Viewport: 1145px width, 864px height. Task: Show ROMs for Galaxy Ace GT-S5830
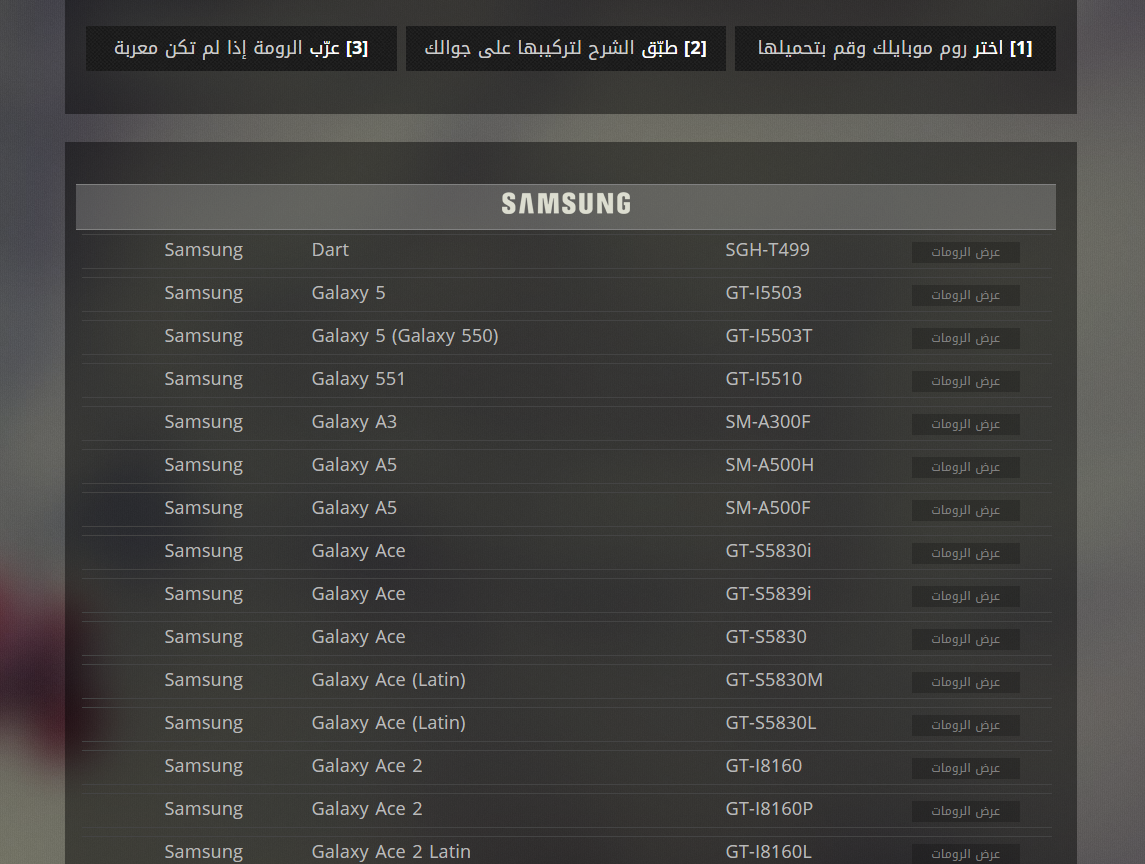coord(965,640)
